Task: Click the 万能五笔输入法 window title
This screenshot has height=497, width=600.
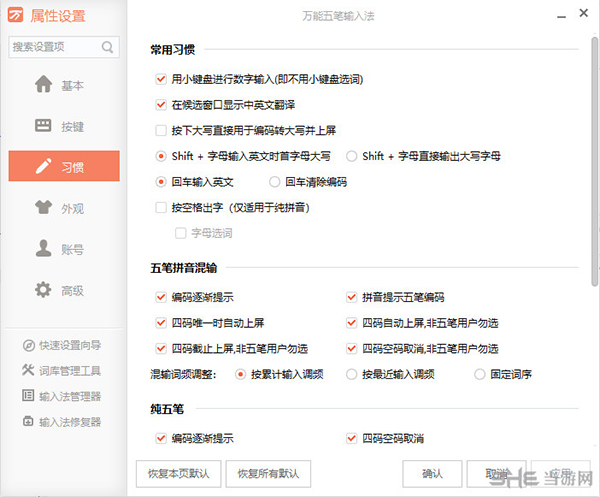Action: [338, 16]
